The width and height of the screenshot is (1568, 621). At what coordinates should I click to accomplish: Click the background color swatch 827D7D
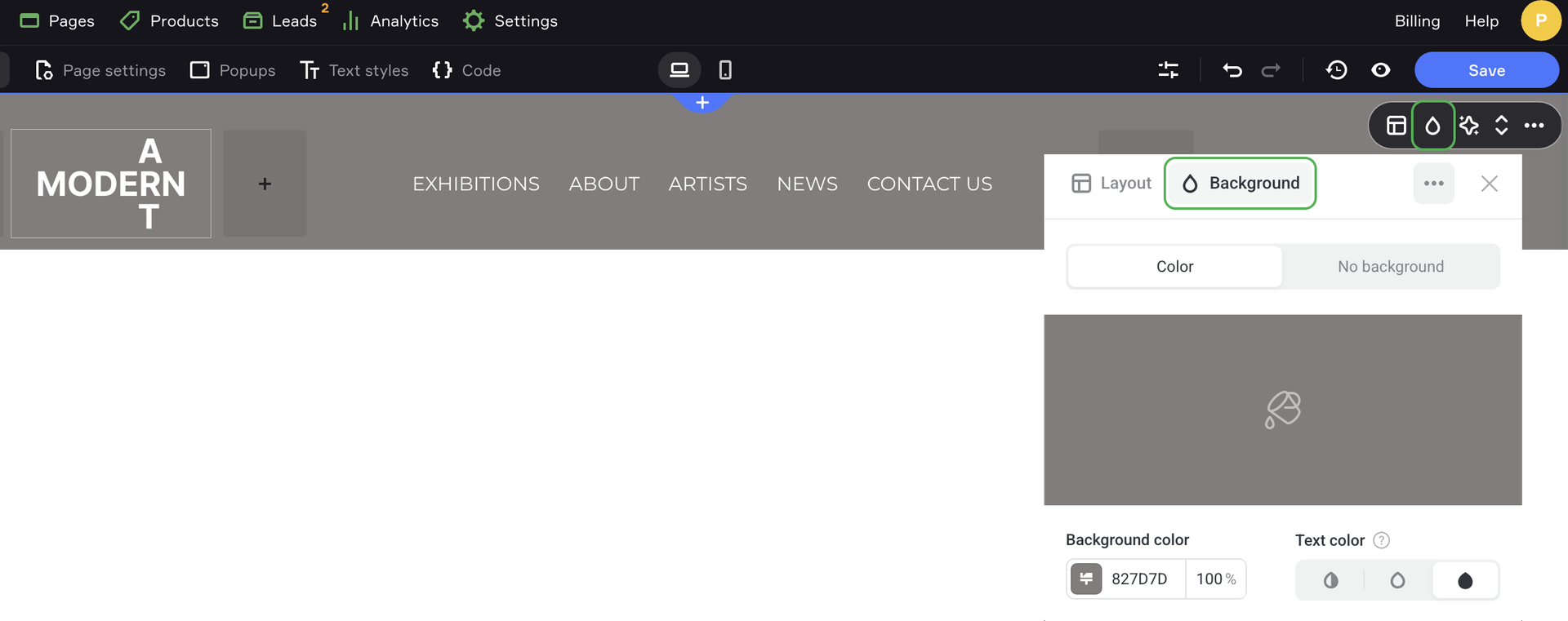[1086, 579]
